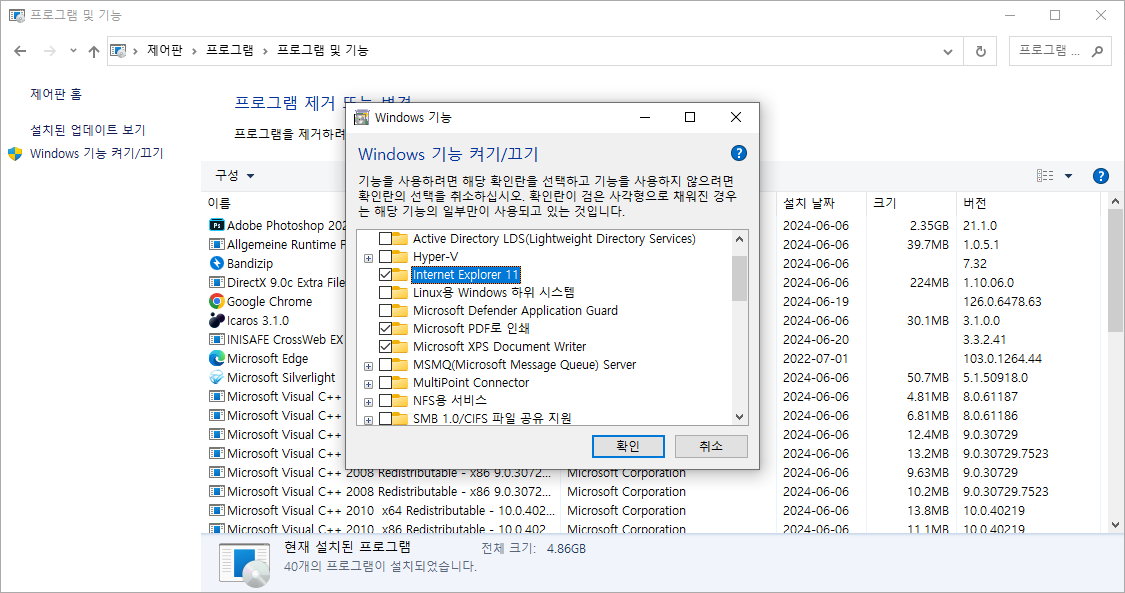Enable Microsoft Defender Application Guard checkbox

pyautogui.click(x=385, y=310)
